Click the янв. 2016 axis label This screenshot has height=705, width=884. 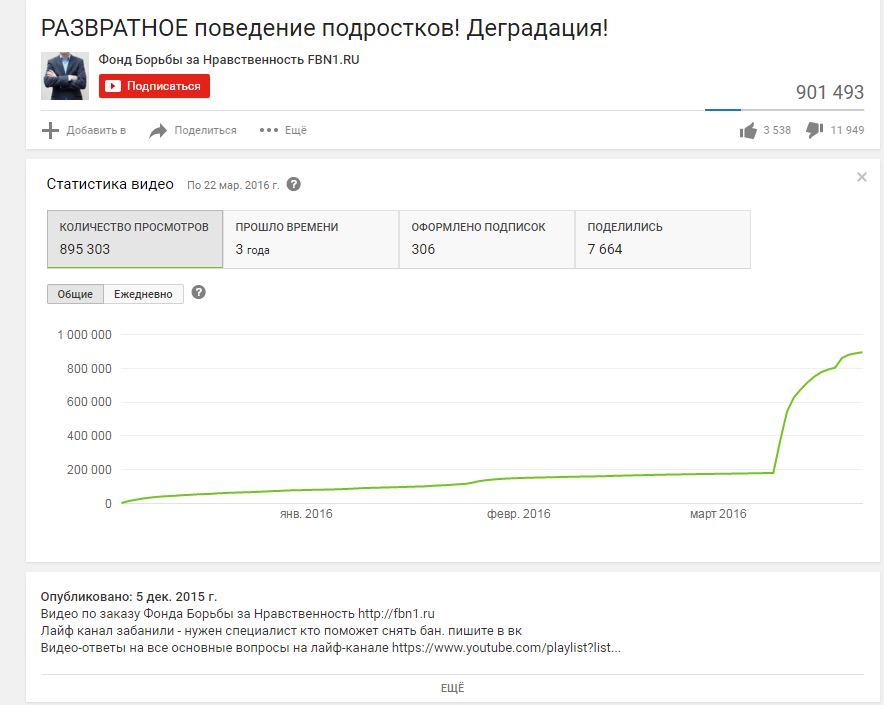[x=306, y=514]
